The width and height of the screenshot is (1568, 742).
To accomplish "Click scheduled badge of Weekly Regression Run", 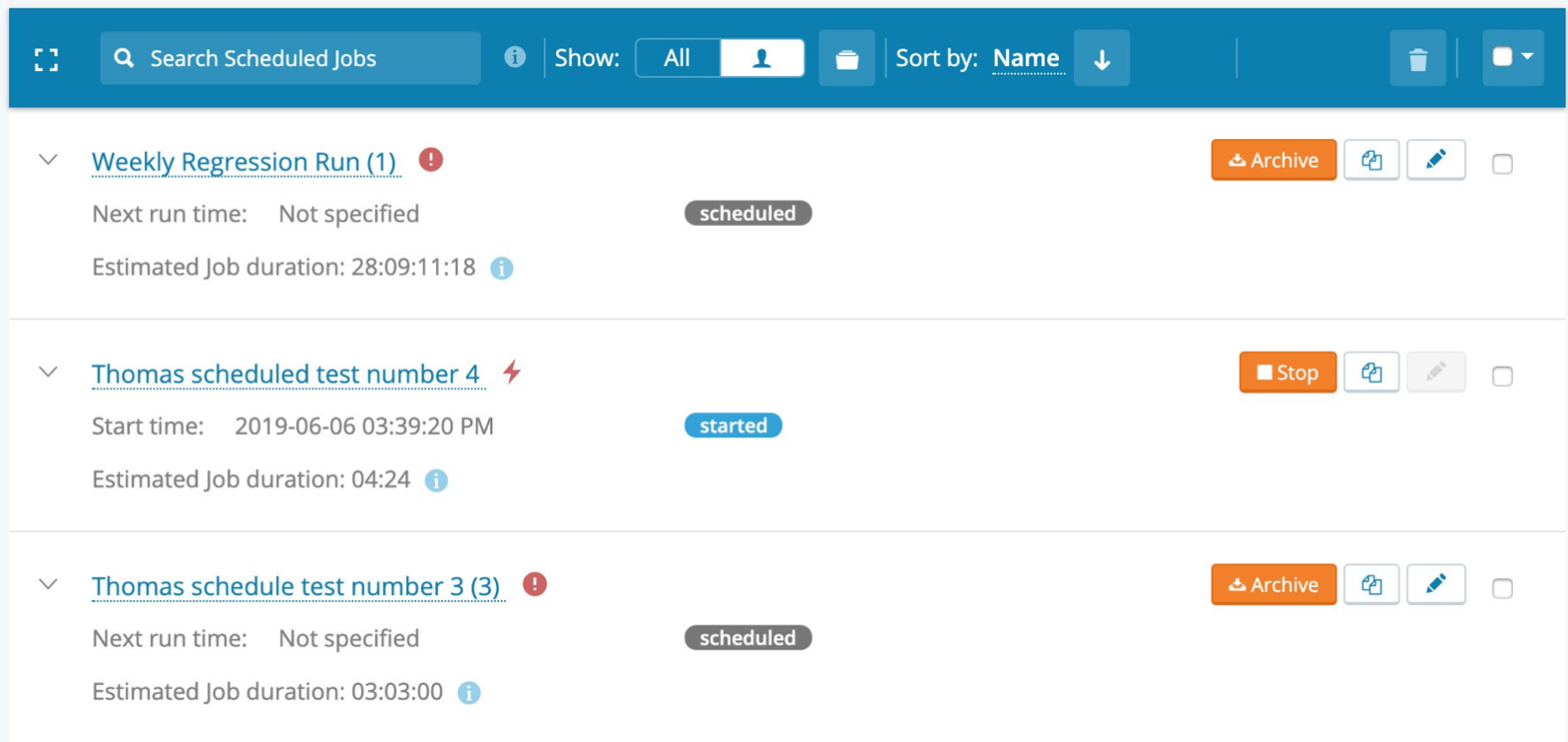I will 748,213.
